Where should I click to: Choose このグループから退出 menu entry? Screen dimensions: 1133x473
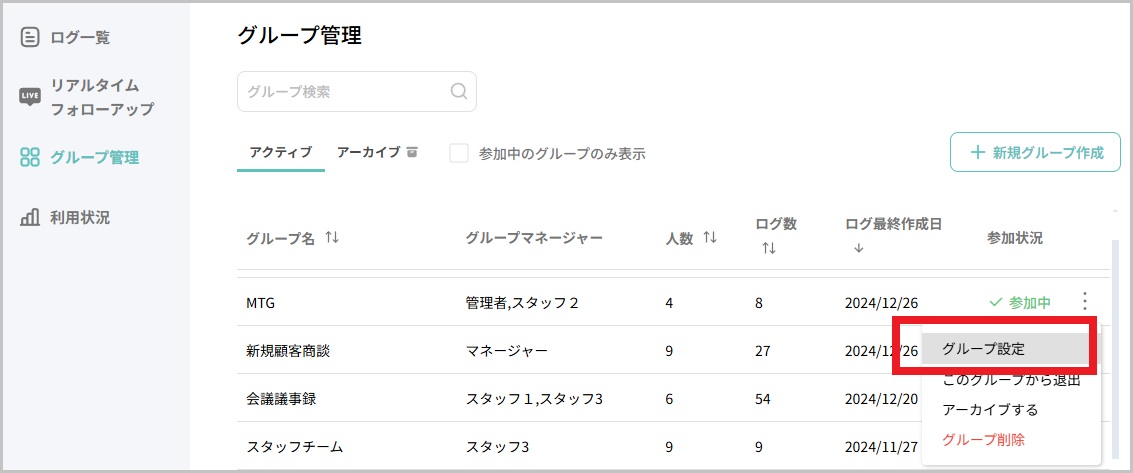click(x=1011, y=380)
